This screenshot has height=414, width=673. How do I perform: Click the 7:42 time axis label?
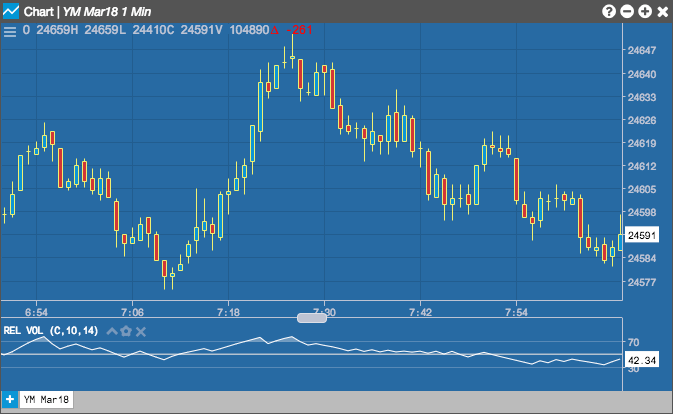[x=420, y=312]
